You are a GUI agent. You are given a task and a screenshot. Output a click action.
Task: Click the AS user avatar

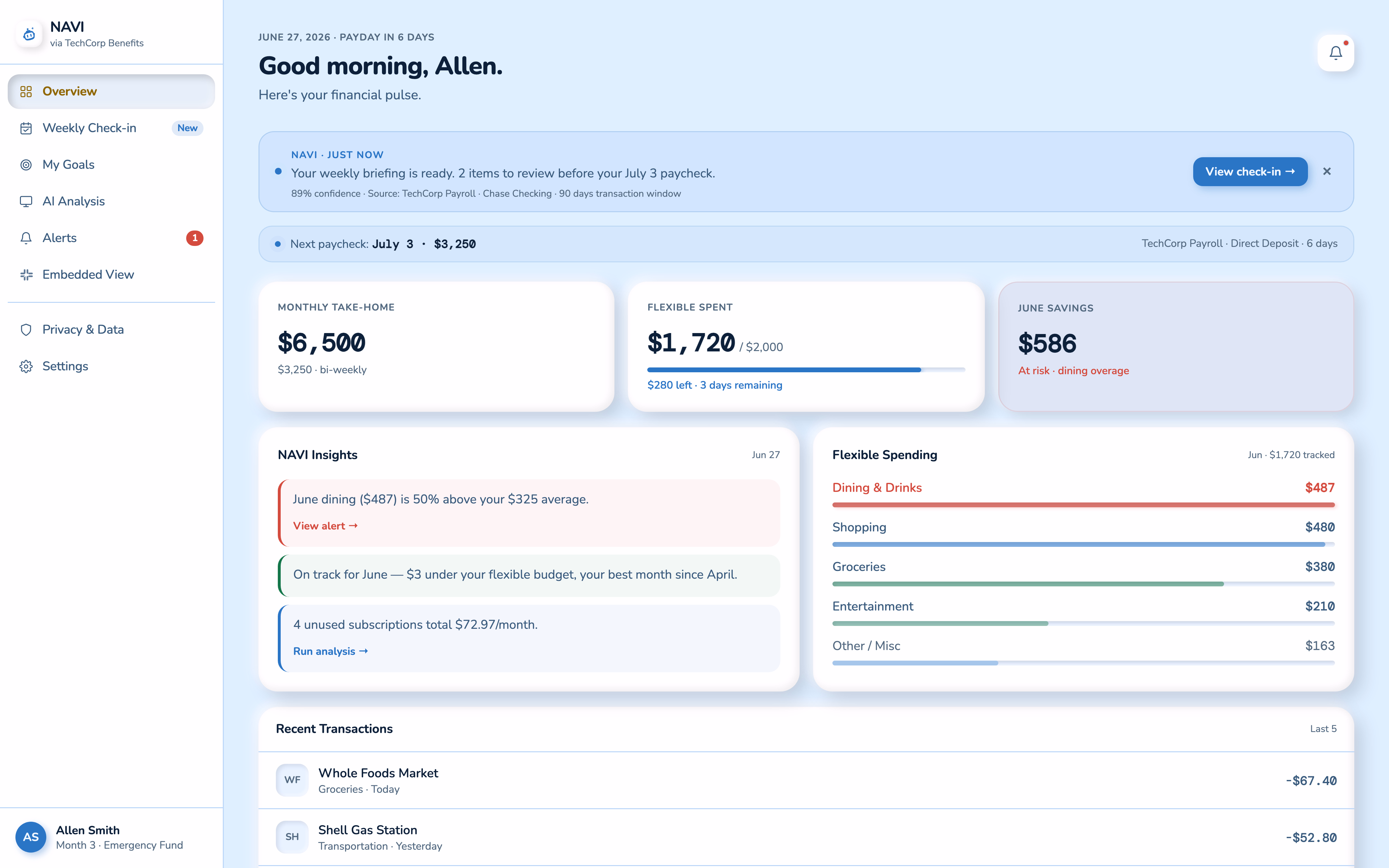(31, 837)
